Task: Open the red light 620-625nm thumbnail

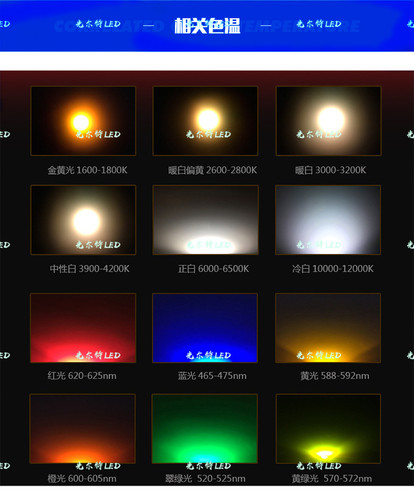Action: click(x=83, y=328)
